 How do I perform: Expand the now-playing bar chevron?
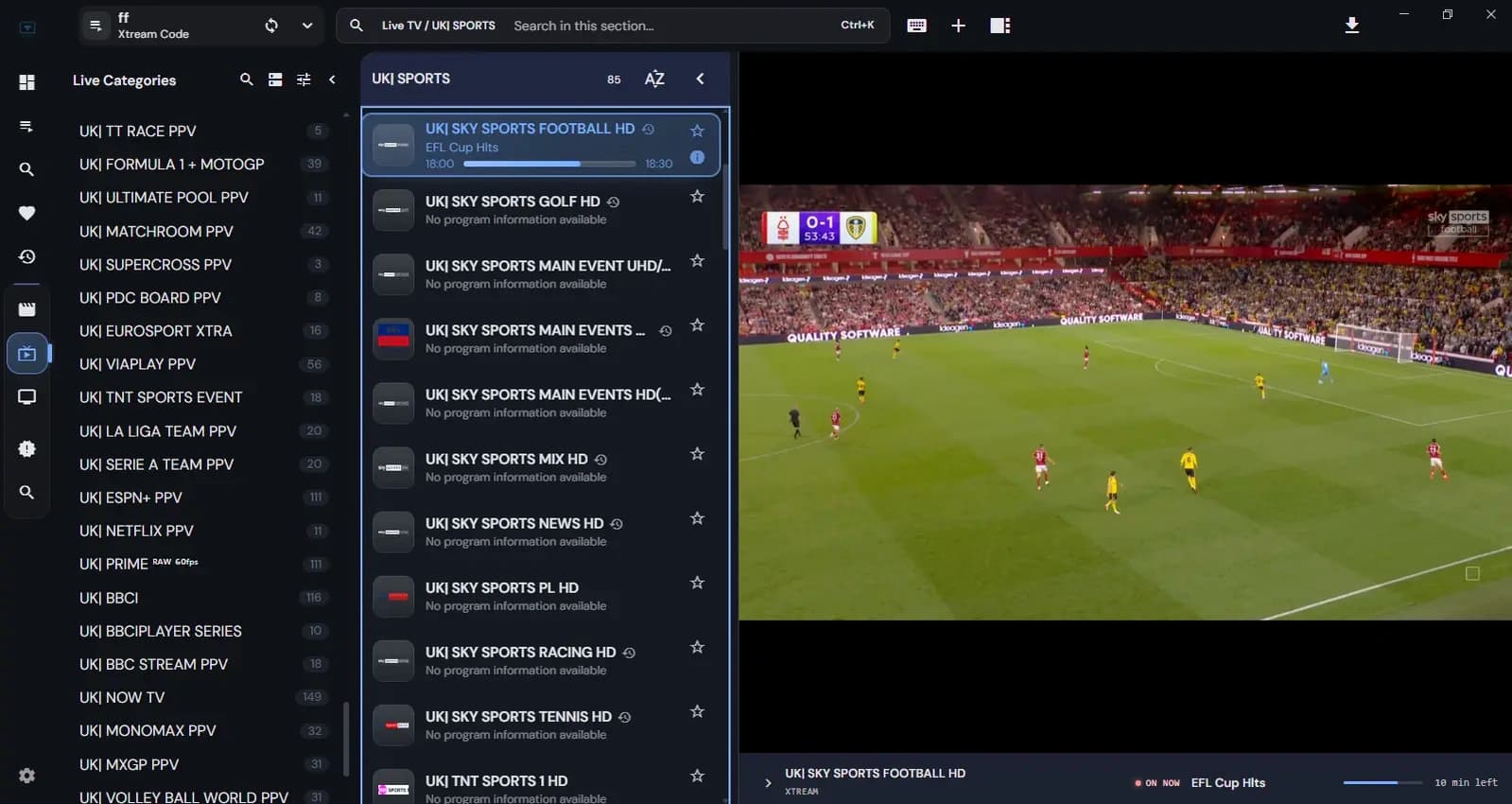pyautogui.click(x=768, y=782)
